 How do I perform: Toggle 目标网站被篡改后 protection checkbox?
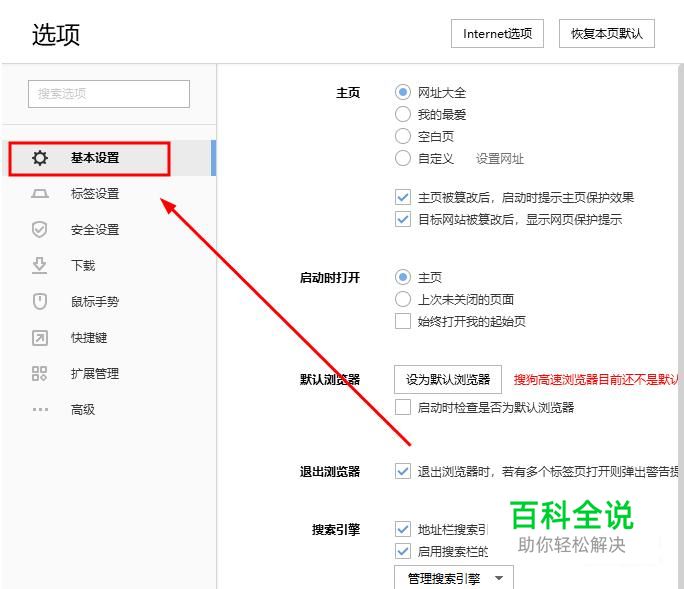pyautogui.click(x=403, y=219)
